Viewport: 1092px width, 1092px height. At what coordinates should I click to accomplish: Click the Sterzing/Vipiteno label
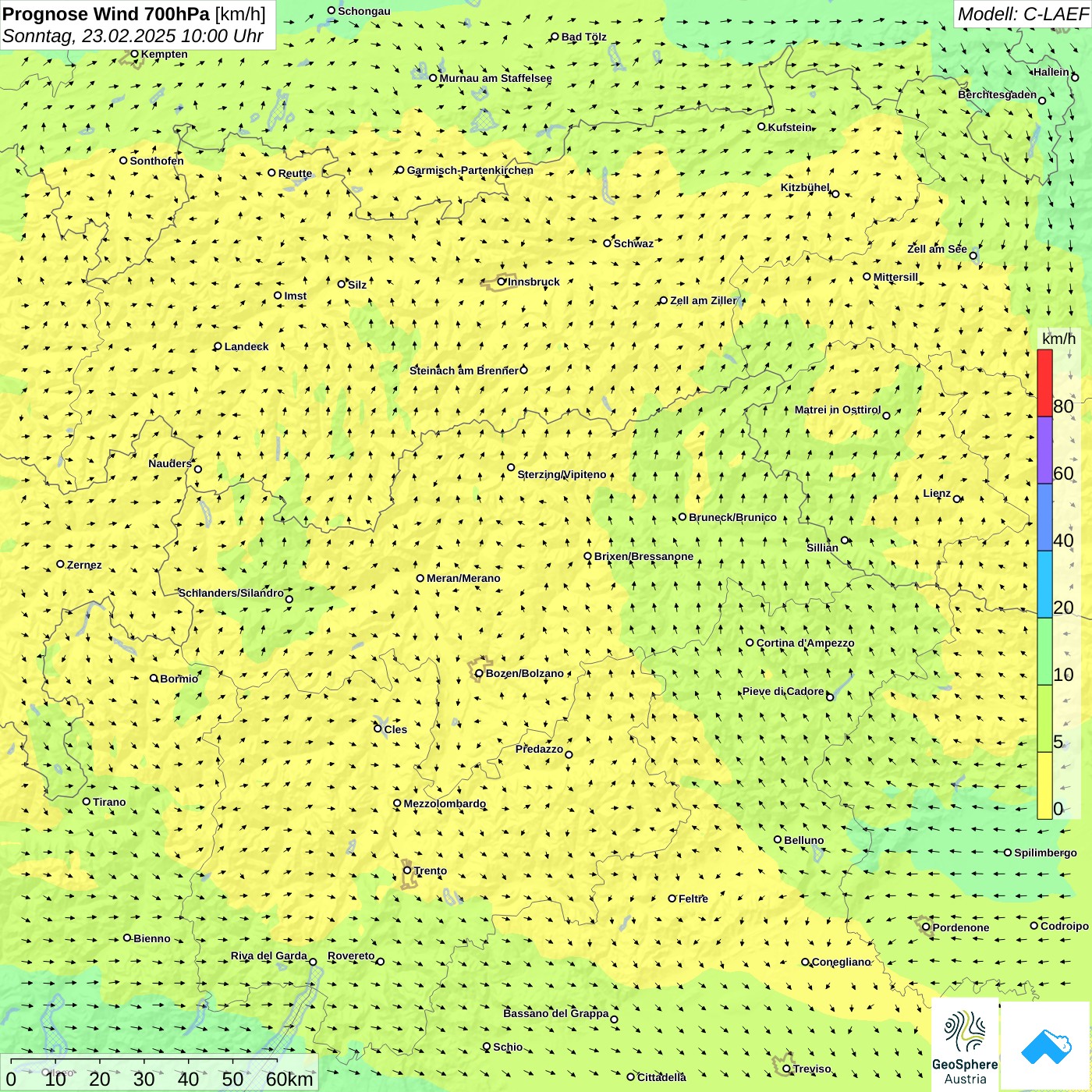(x=562, y=474)
